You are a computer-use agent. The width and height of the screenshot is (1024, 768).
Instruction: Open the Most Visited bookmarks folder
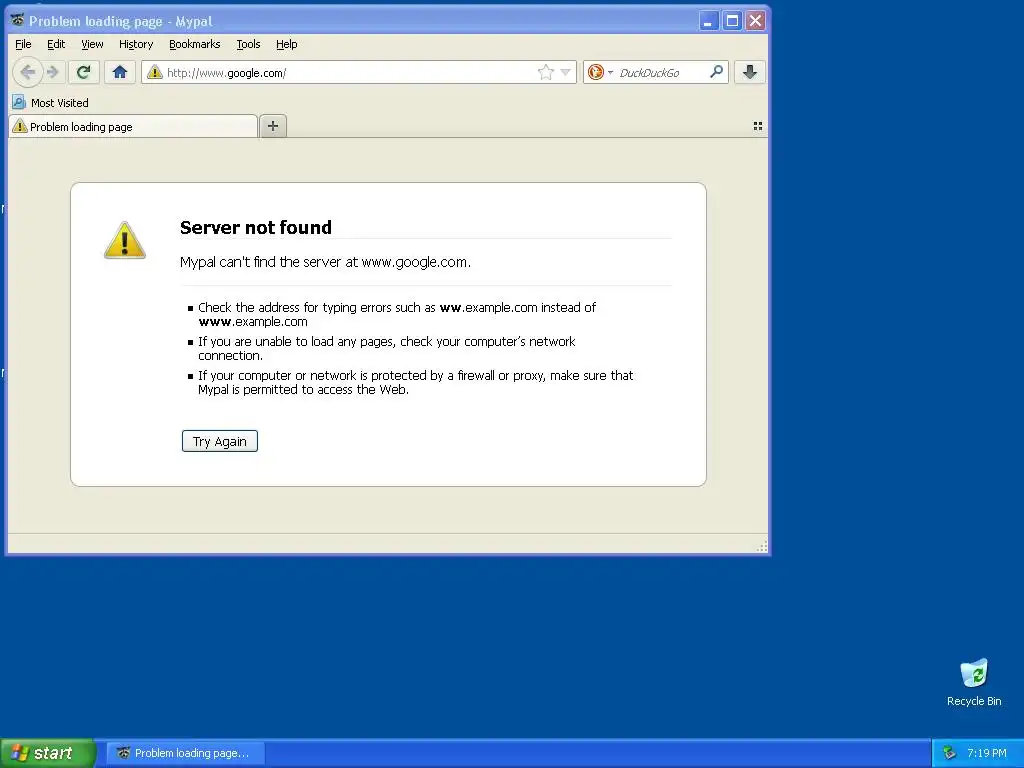(x=50, y=103)
